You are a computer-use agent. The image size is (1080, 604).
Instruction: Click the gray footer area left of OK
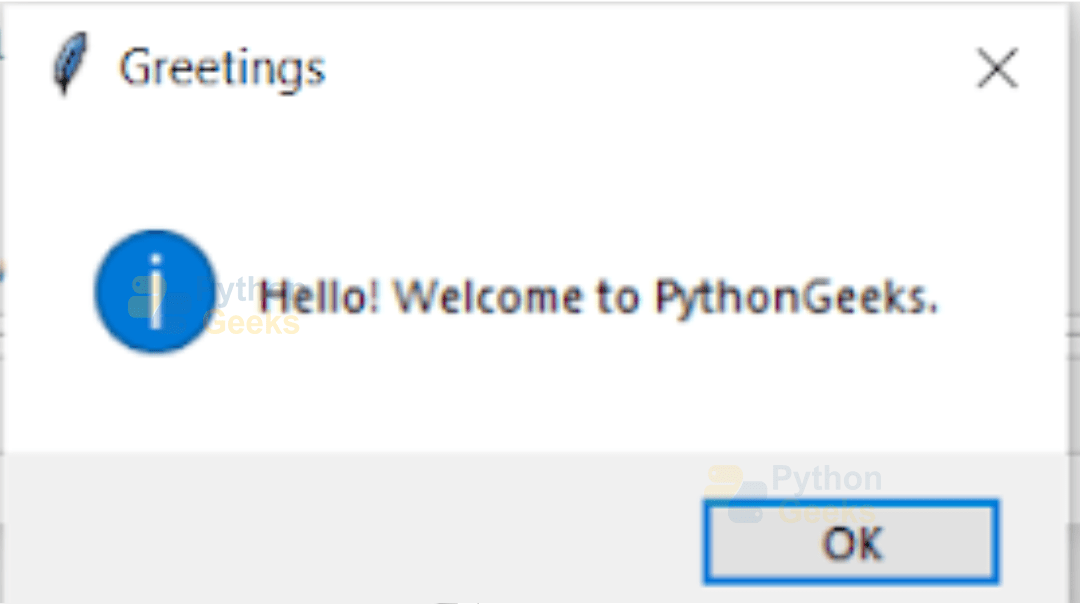351,527
